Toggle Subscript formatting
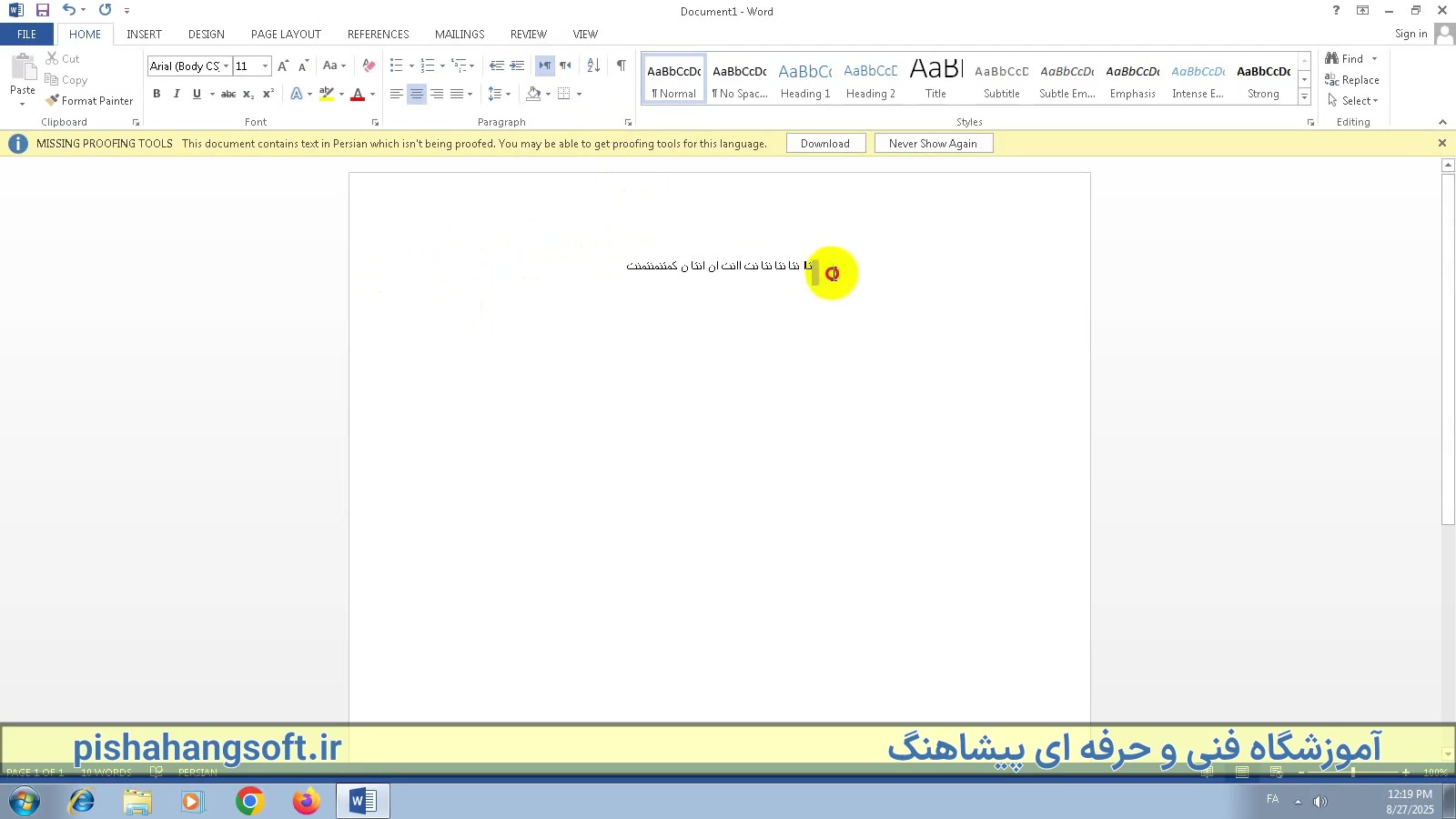This screenshot has height=819, width=1456. coord(248,94)
